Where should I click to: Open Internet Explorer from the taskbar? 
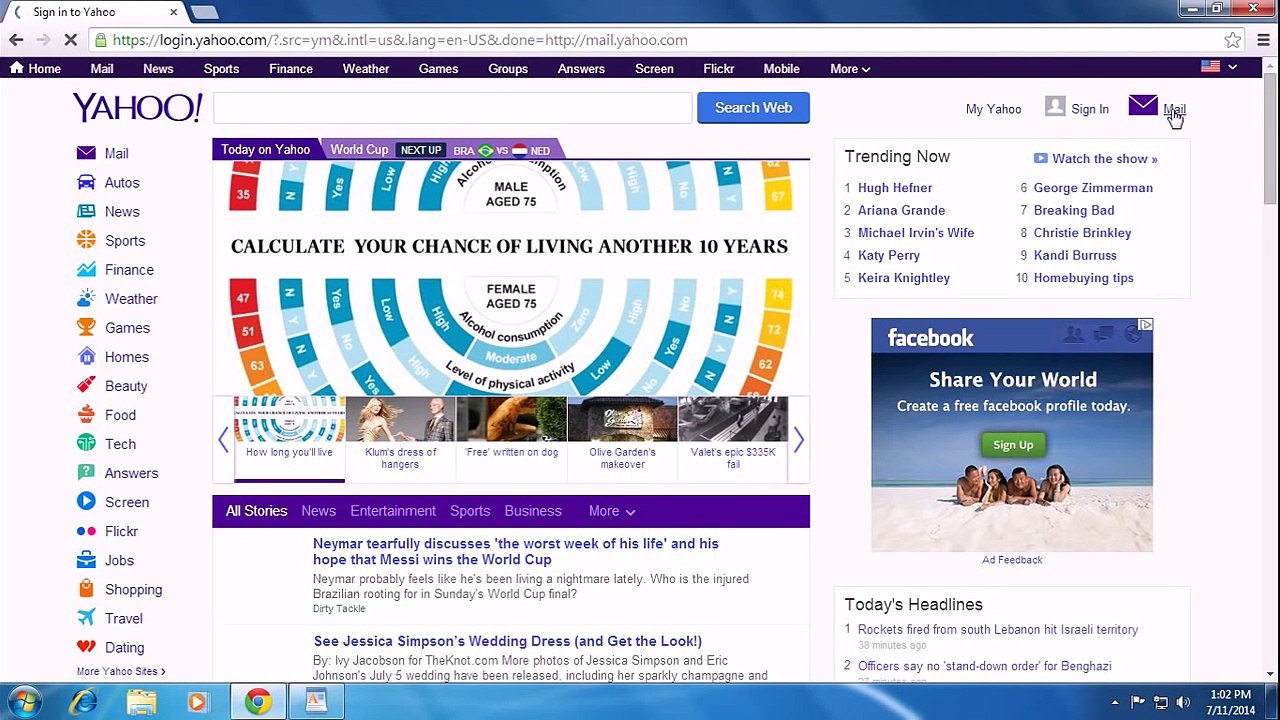click(84, 702)
